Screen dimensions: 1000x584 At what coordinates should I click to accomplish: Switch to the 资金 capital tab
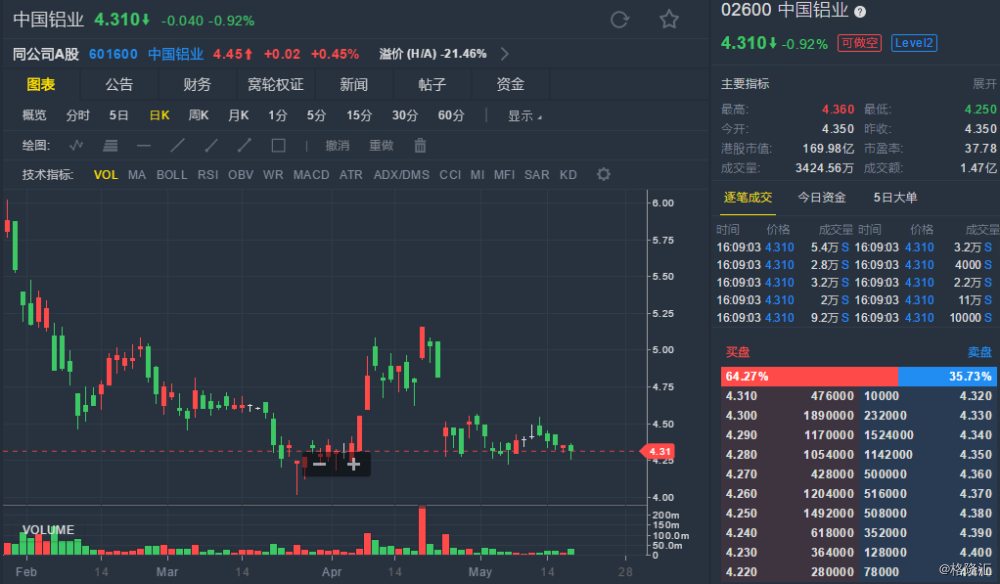click(510, 84)
